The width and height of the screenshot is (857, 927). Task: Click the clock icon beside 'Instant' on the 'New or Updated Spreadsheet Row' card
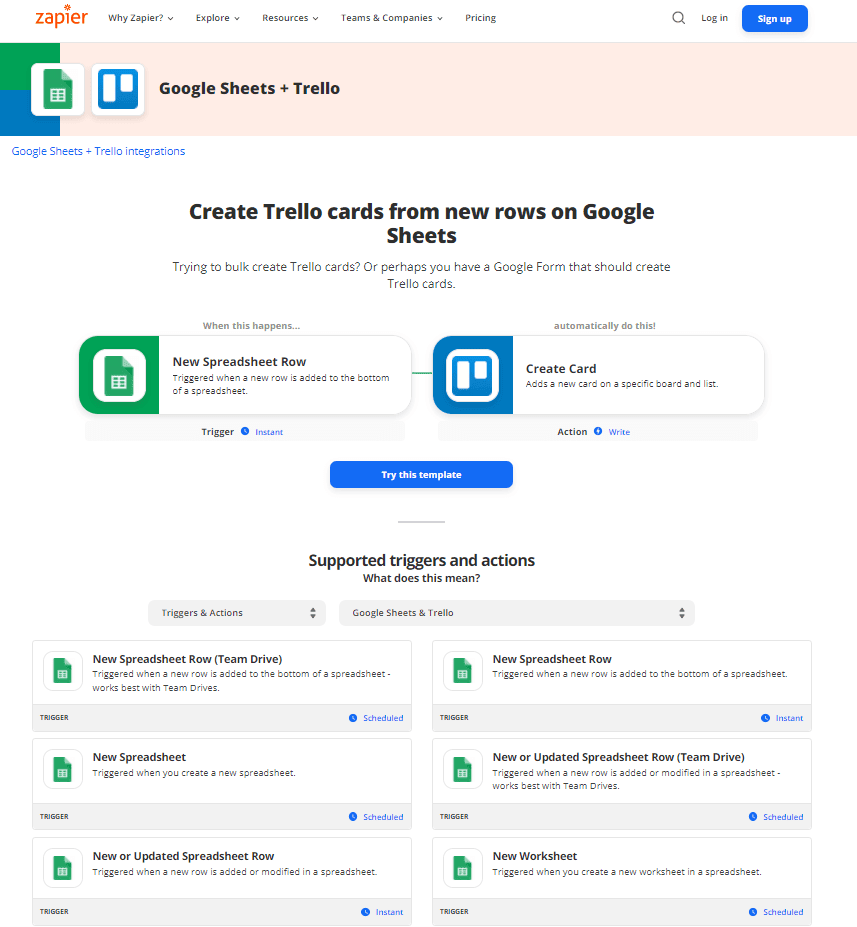point(365,912)
